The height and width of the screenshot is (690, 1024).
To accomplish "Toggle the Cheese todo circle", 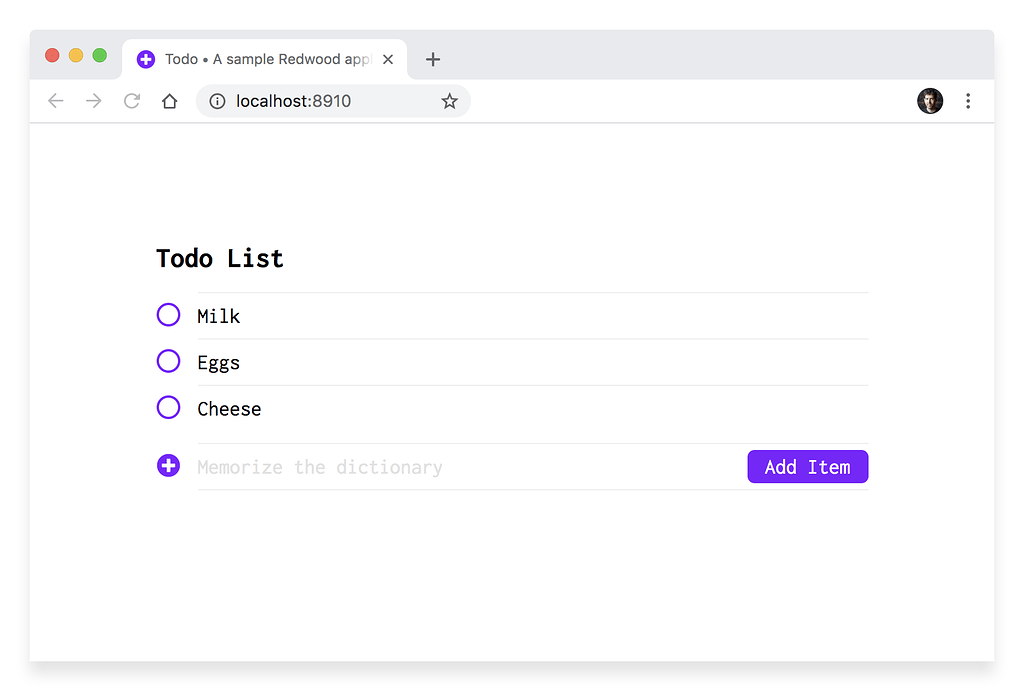I will click(168, 408).
